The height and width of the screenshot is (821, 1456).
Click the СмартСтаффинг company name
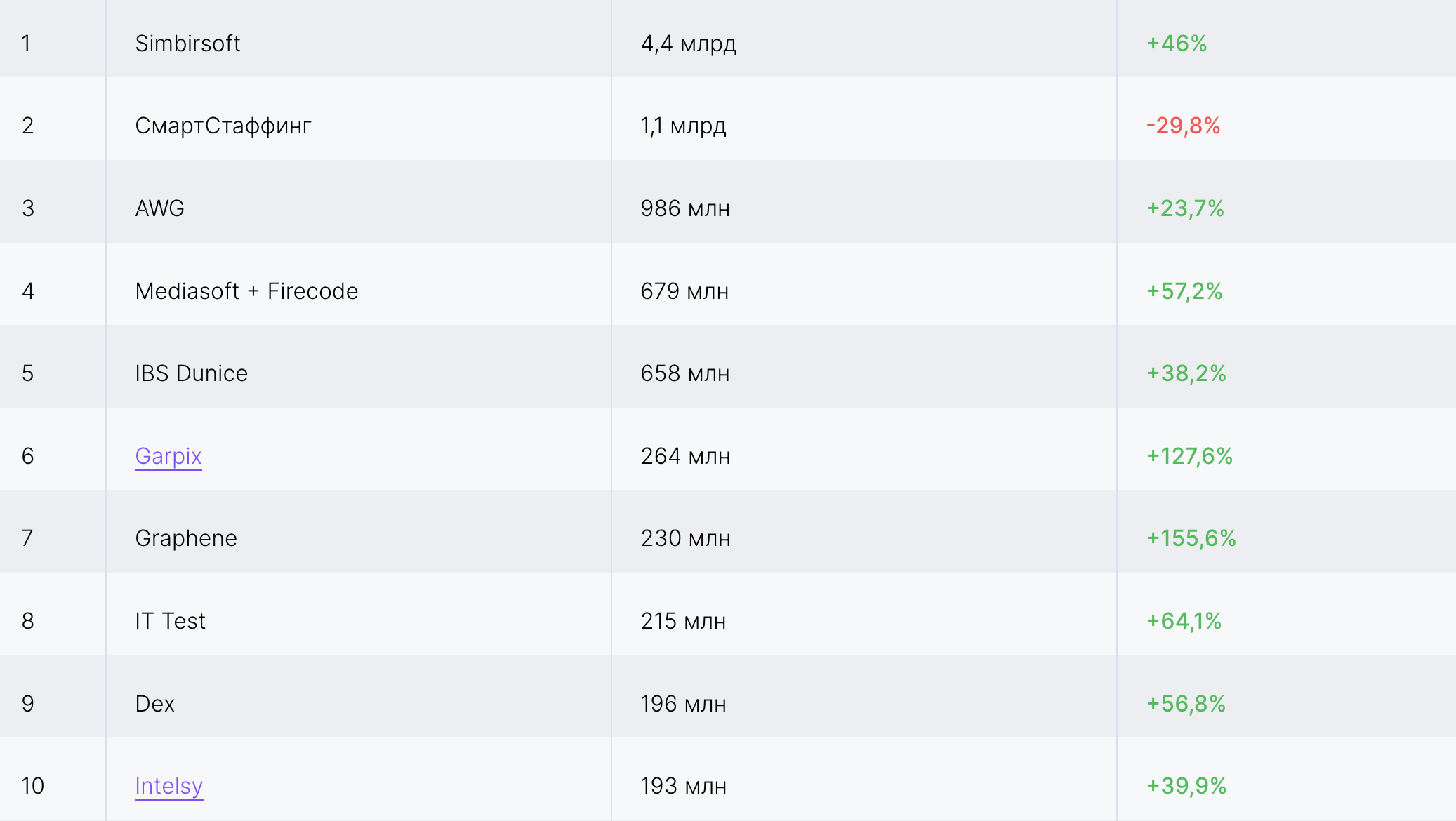[x=223, y=126]
